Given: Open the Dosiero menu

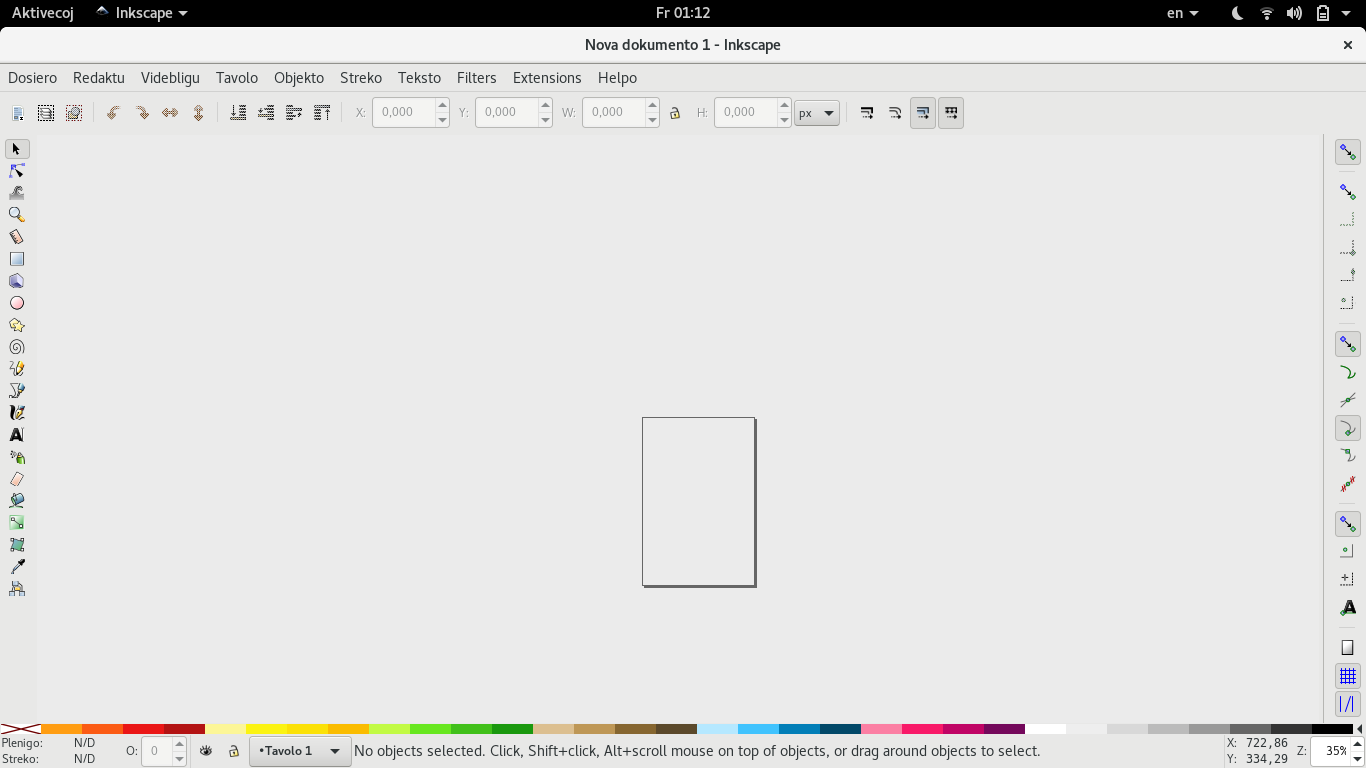Looking at the screenshot, I should (32, 78).
